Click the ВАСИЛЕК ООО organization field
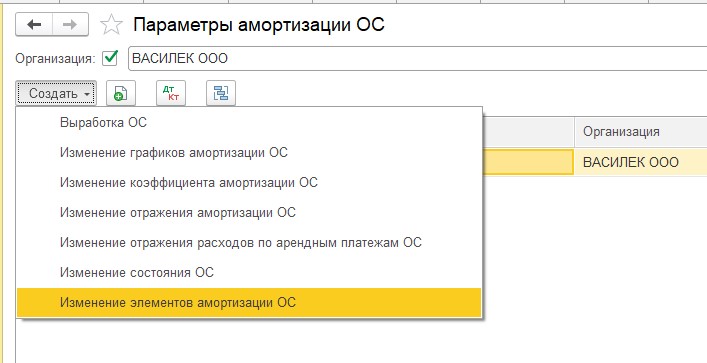The image size is (707, 363). click(418, 59)
